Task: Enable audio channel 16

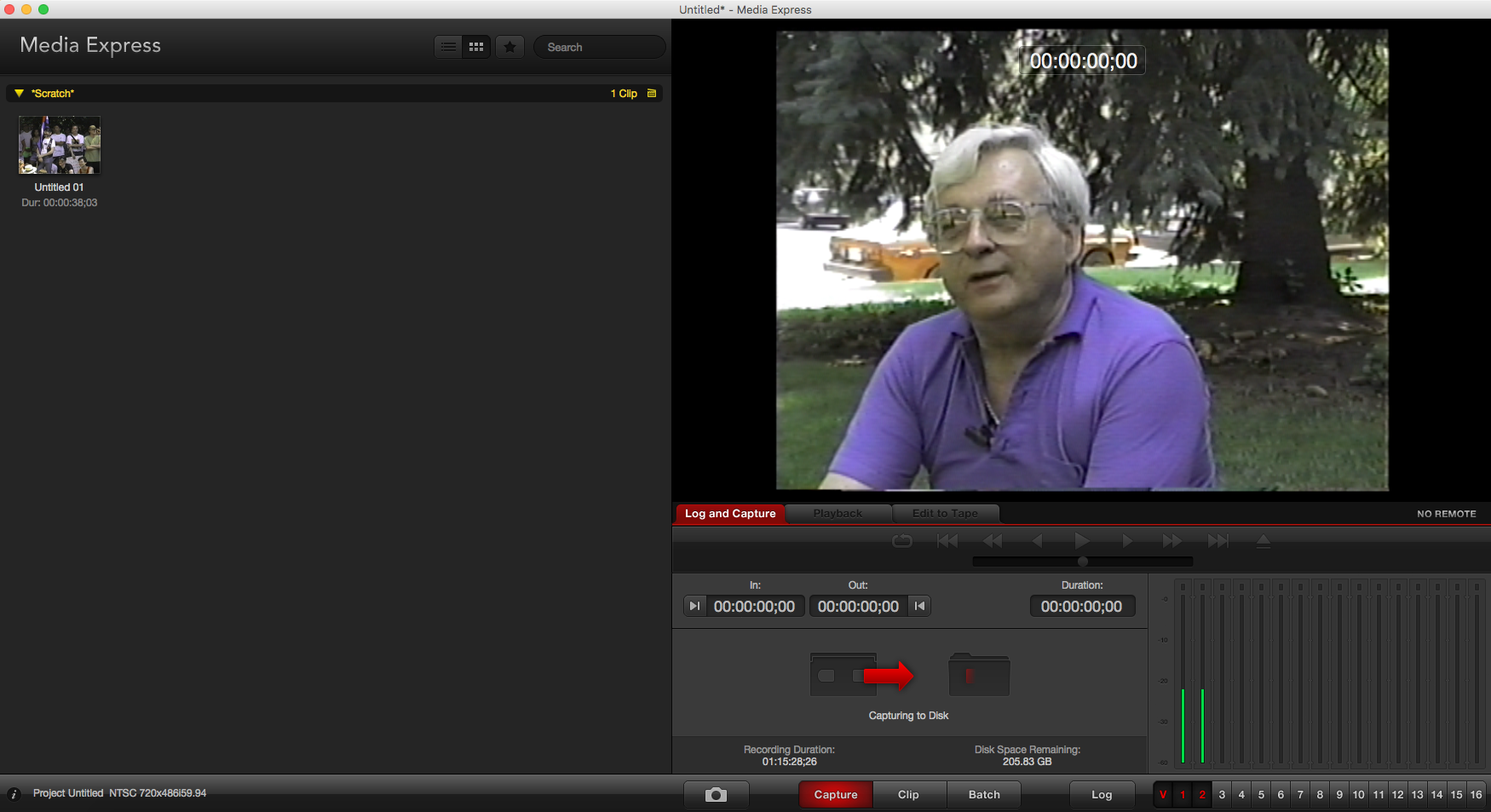Action: (x=1477, y=794)
